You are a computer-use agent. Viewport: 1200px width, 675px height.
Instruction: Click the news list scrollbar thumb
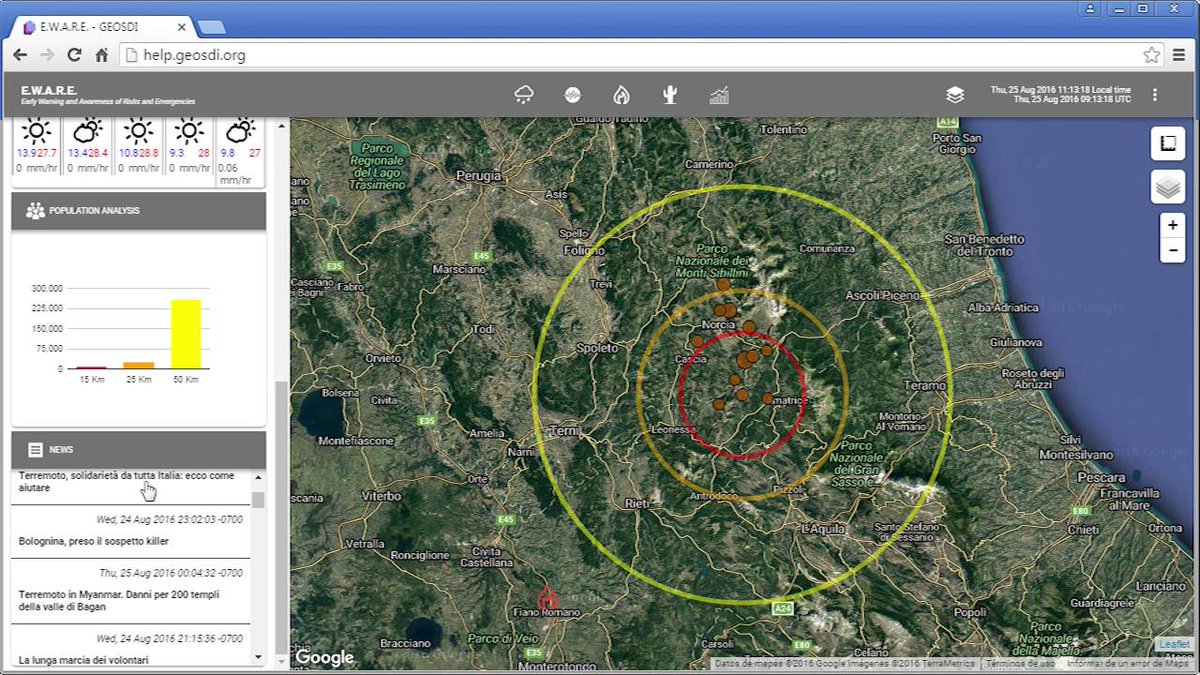(x=258, y=499)
